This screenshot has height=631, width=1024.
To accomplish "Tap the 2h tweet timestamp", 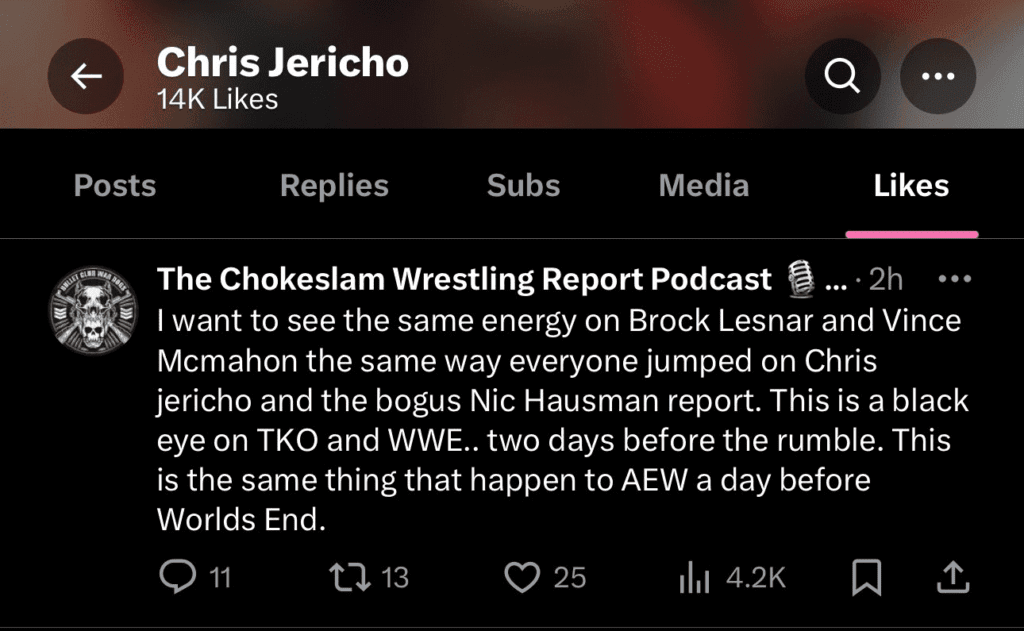I will point(885,281).
